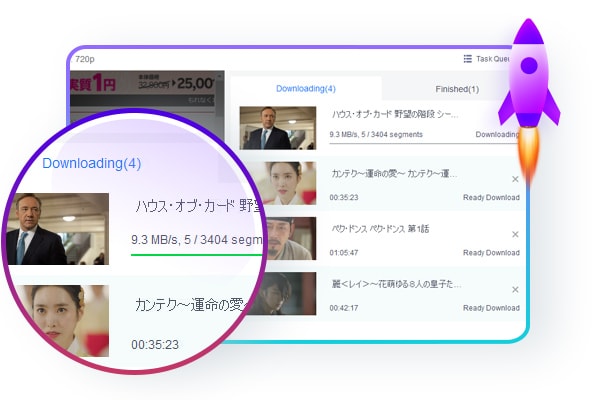Click Ready Download for the 00:35:23 task
This screenshot has width=600, height=400.
491,198
